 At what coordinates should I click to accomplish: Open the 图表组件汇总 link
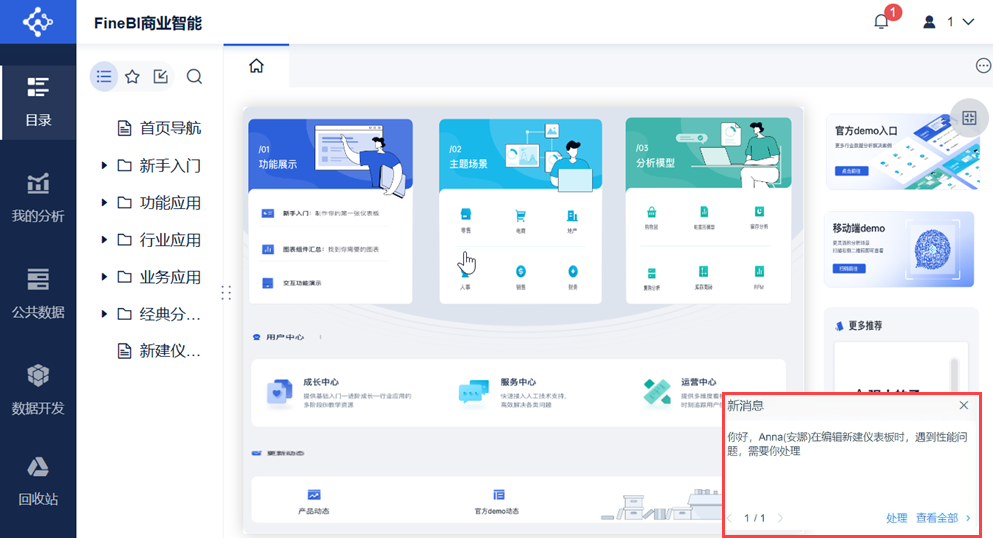(x=320, y=249)
